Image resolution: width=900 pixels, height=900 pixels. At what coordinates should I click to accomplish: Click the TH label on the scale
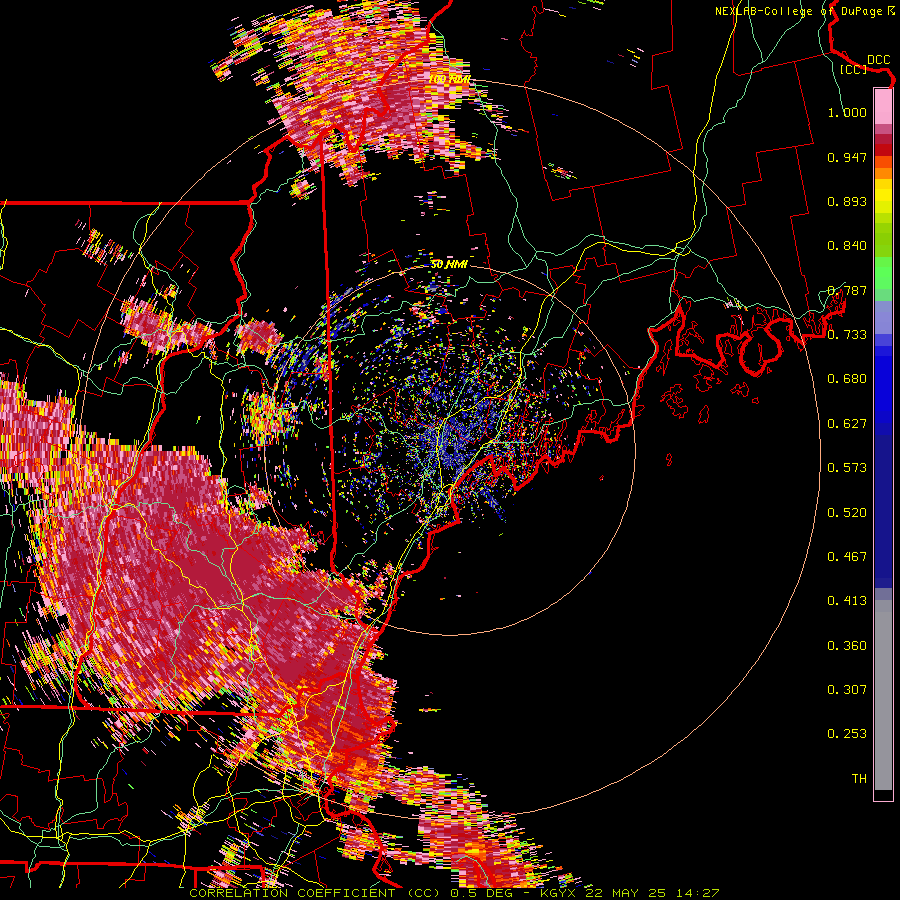tap(859, 778)
